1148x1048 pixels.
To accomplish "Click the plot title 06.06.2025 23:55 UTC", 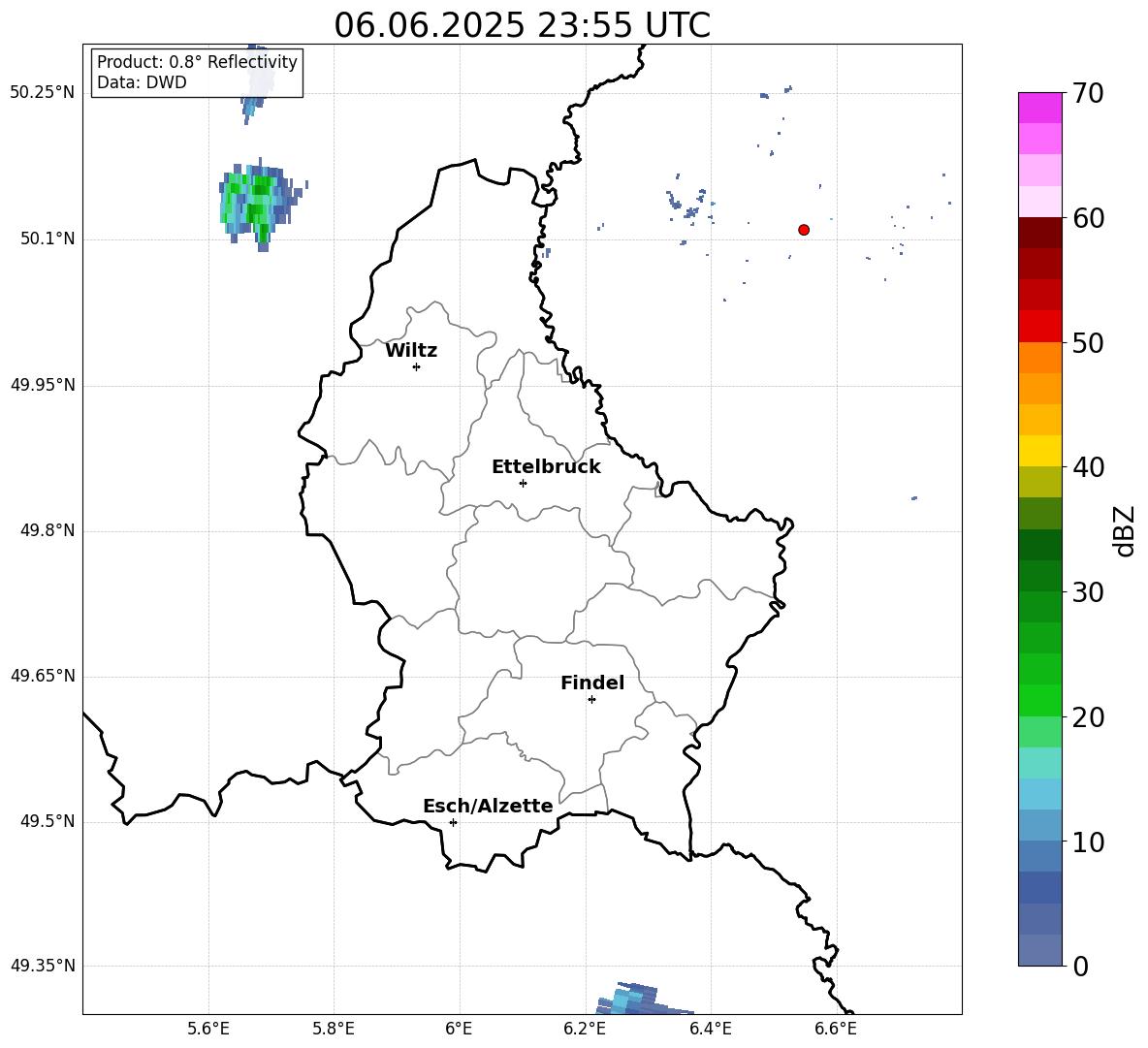I will click(x=522, y=25).
